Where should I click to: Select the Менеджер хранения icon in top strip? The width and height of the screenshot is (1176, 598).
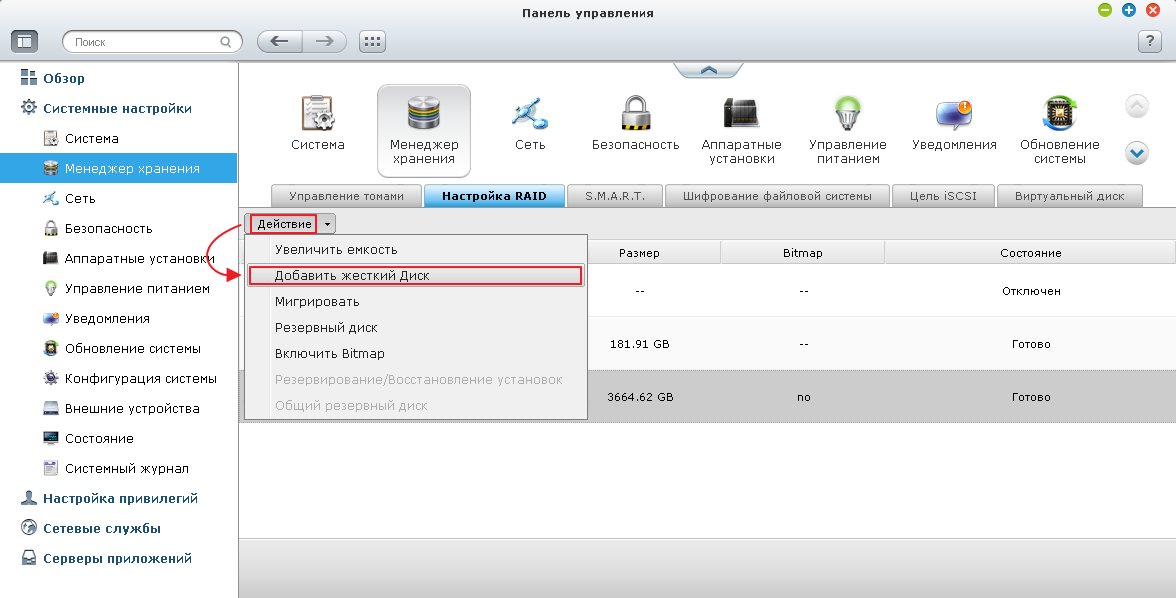tap(424, 131)
